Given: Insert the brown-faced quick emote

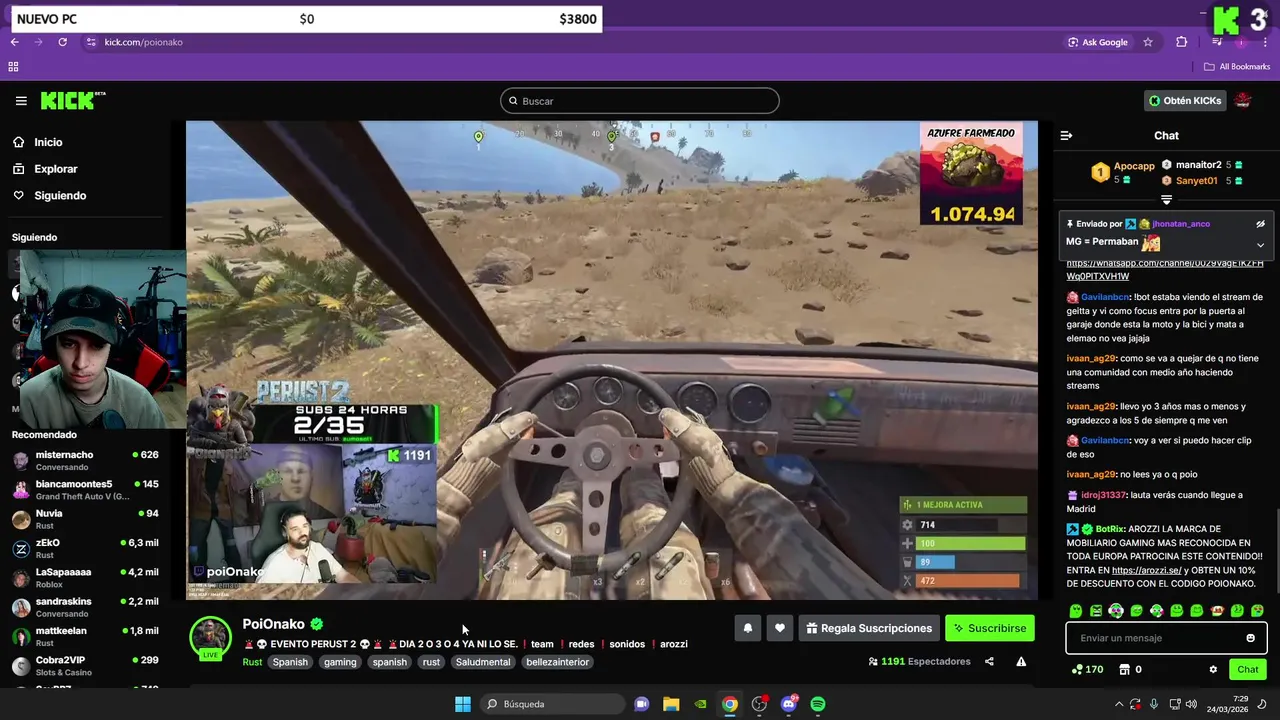Looking at the screenshot, I should tap(1217, 611).
